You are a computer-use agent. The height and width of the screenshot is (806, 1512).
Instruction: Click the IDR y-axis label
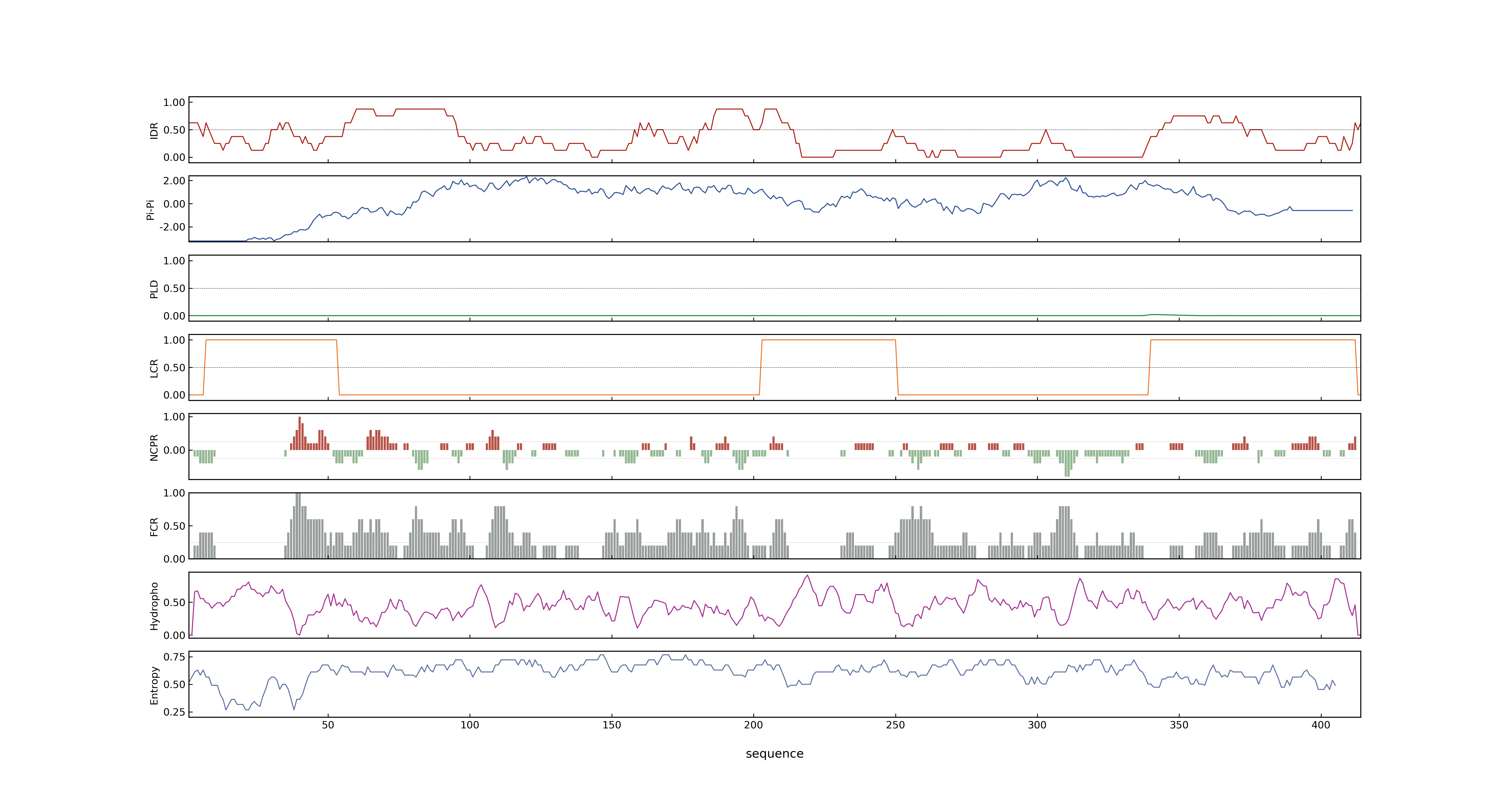[154, 130]
